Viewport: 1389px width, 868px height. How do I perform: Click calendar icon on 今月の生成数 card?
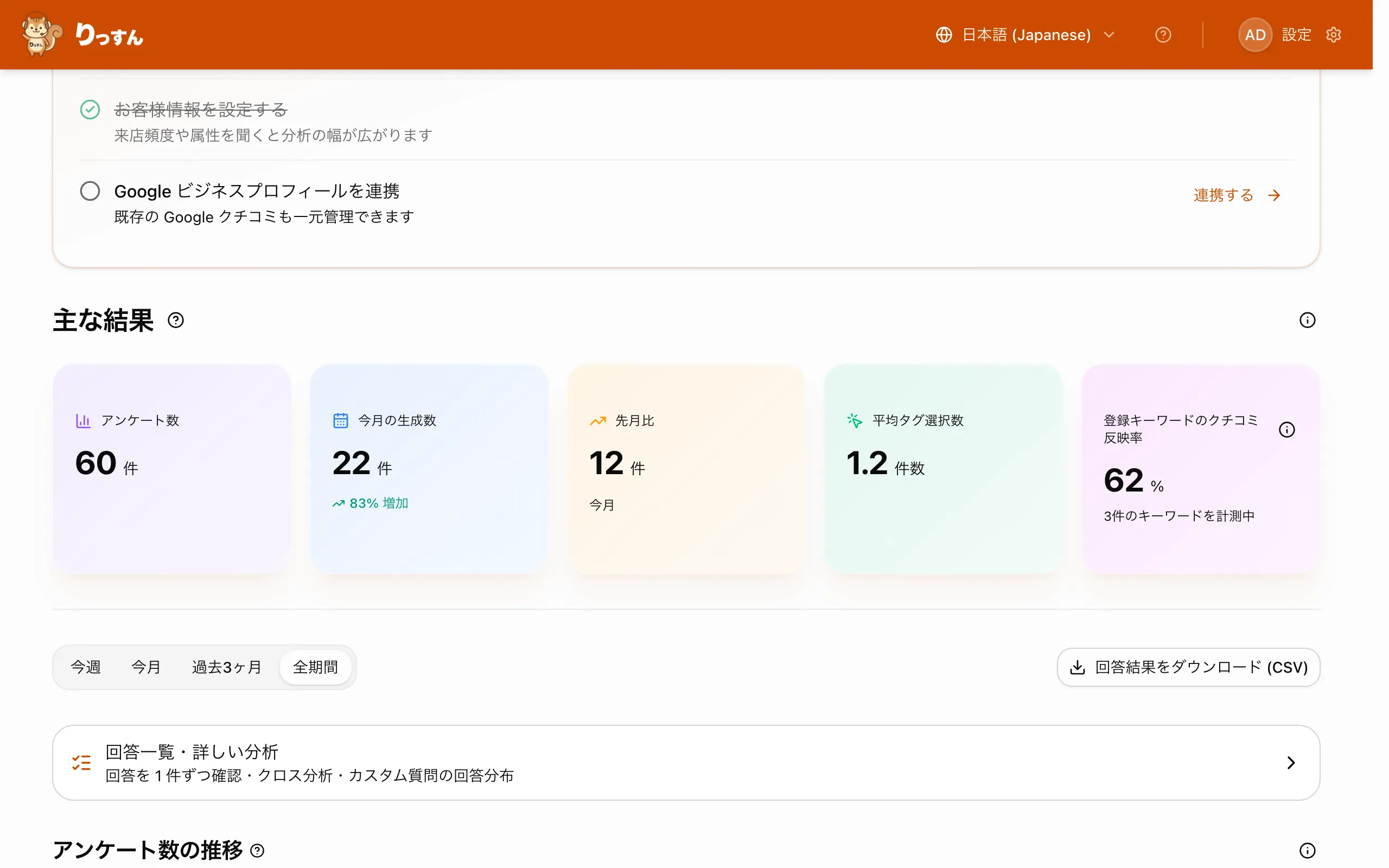coord(340,421)
